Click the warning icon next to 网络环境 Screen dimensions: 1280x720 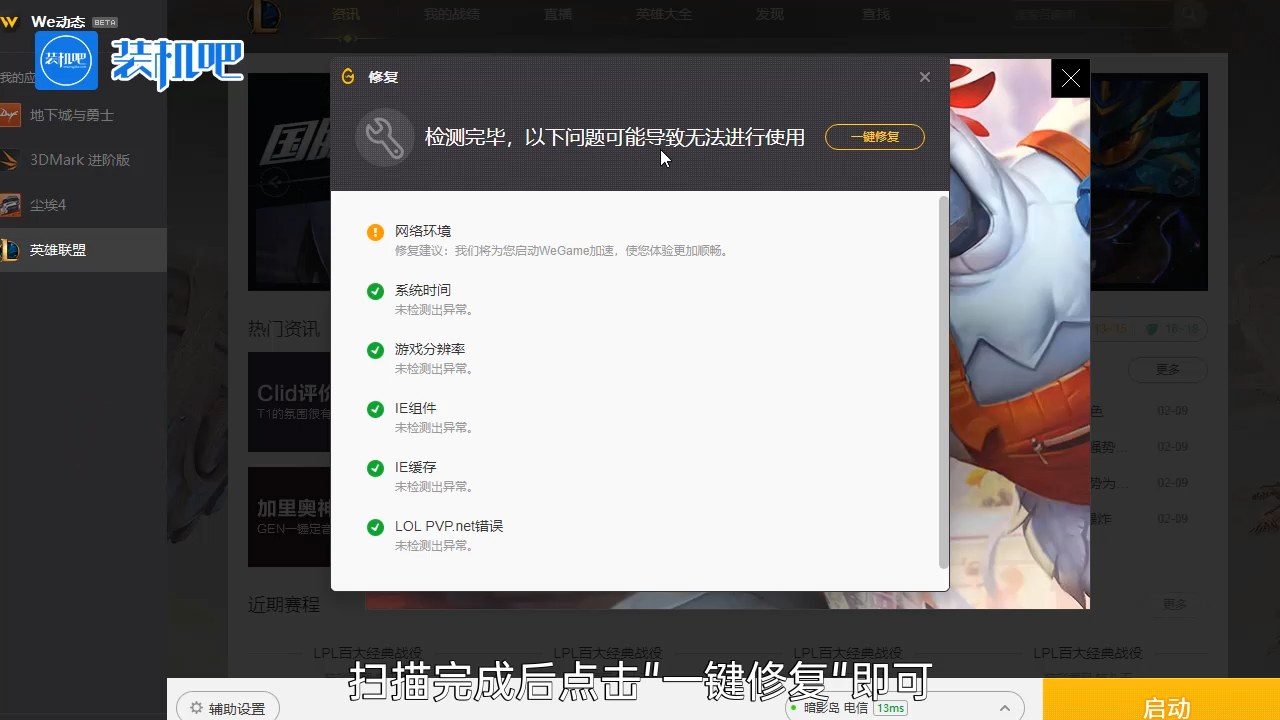[x=375, y=231]
